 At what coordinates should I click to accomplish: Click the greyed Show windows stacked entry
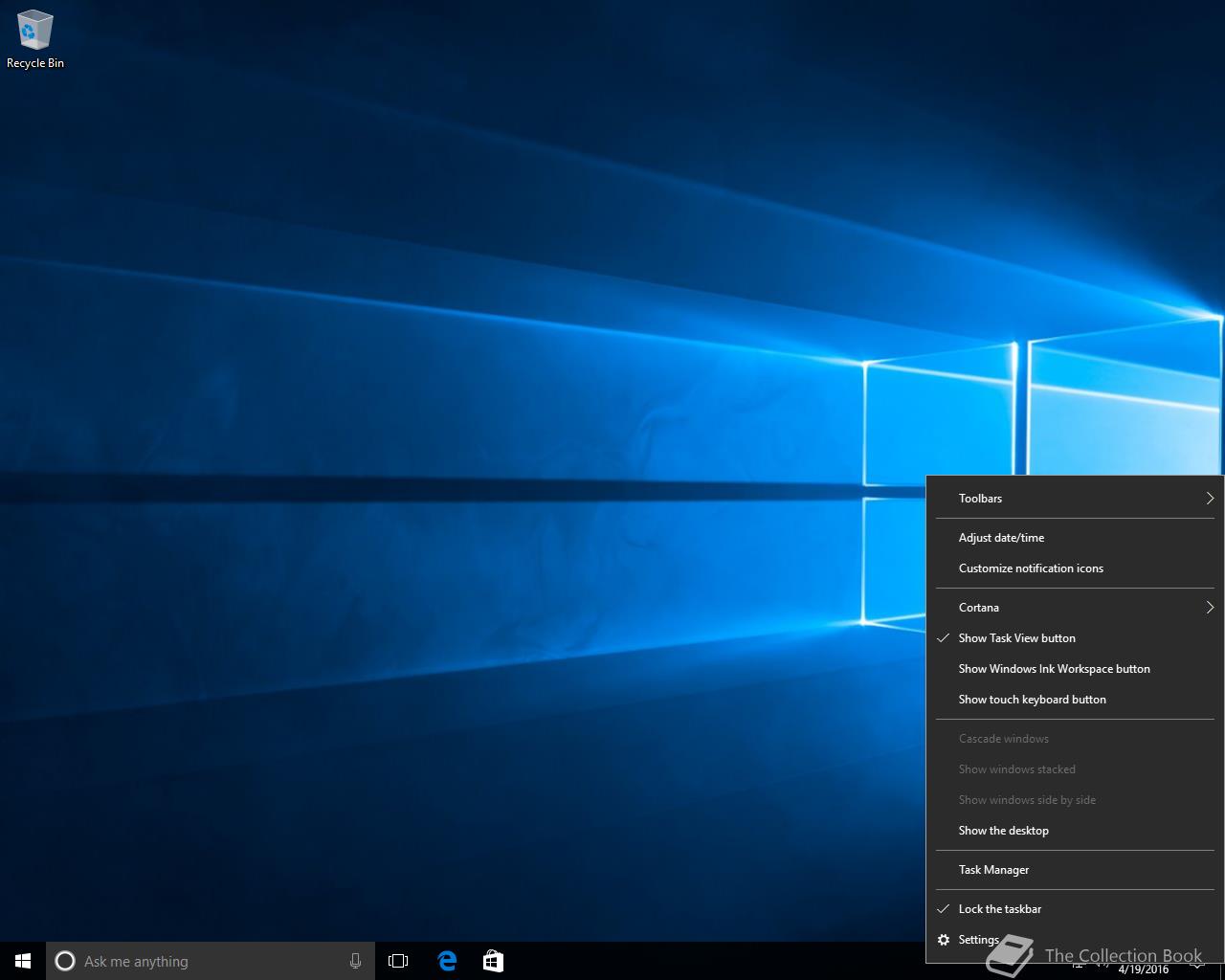click(1075, 768)
